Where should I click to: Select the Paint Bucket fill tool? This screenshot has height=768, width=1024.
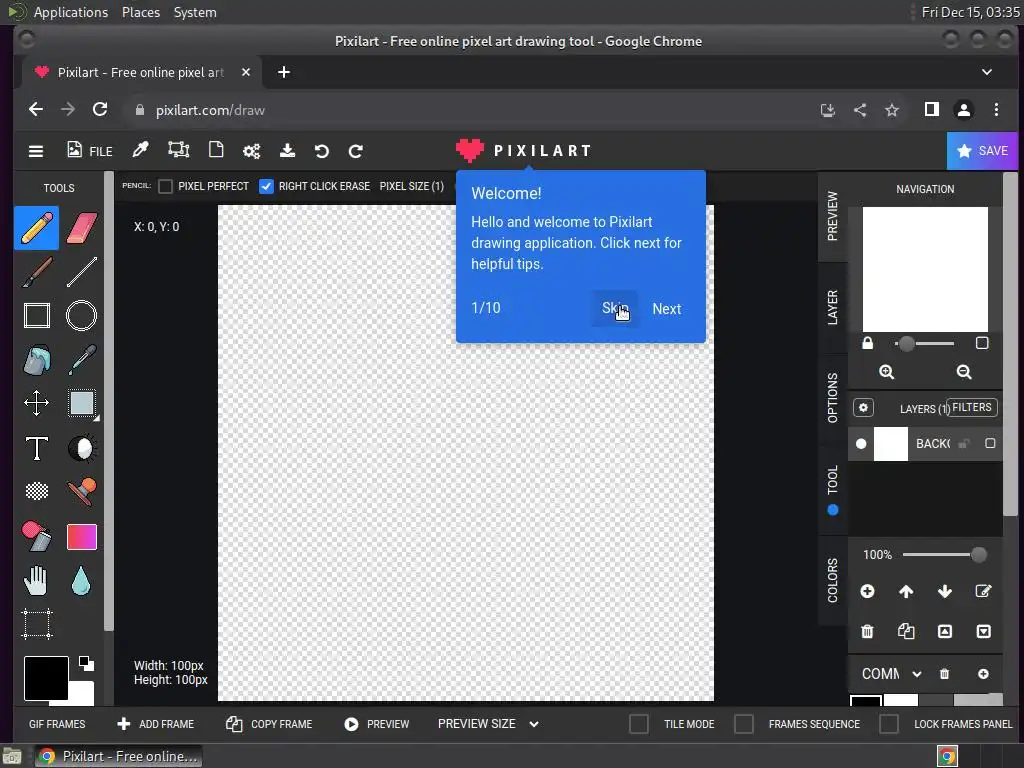point(37,360)
